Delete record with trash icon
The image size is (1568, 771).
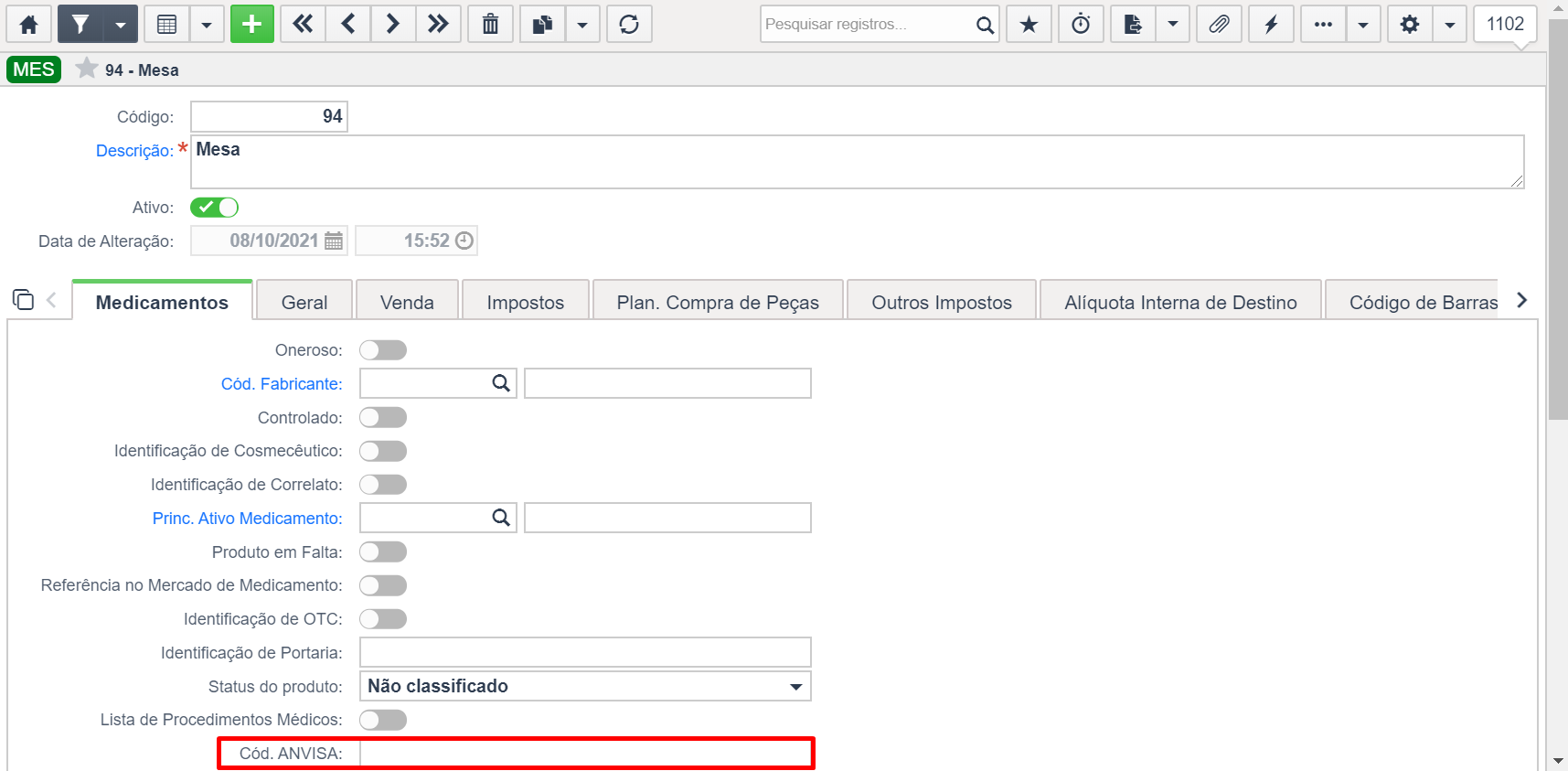(491, 24)
